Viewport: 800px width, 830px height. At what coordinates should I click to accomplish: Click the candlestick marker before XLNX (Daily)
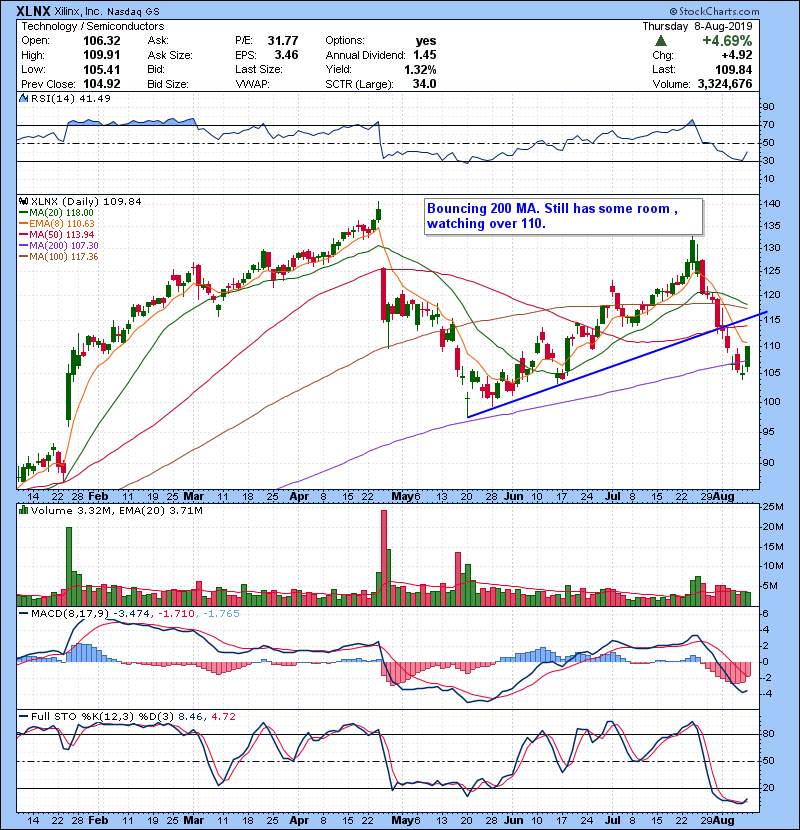[x=21, y=201]
